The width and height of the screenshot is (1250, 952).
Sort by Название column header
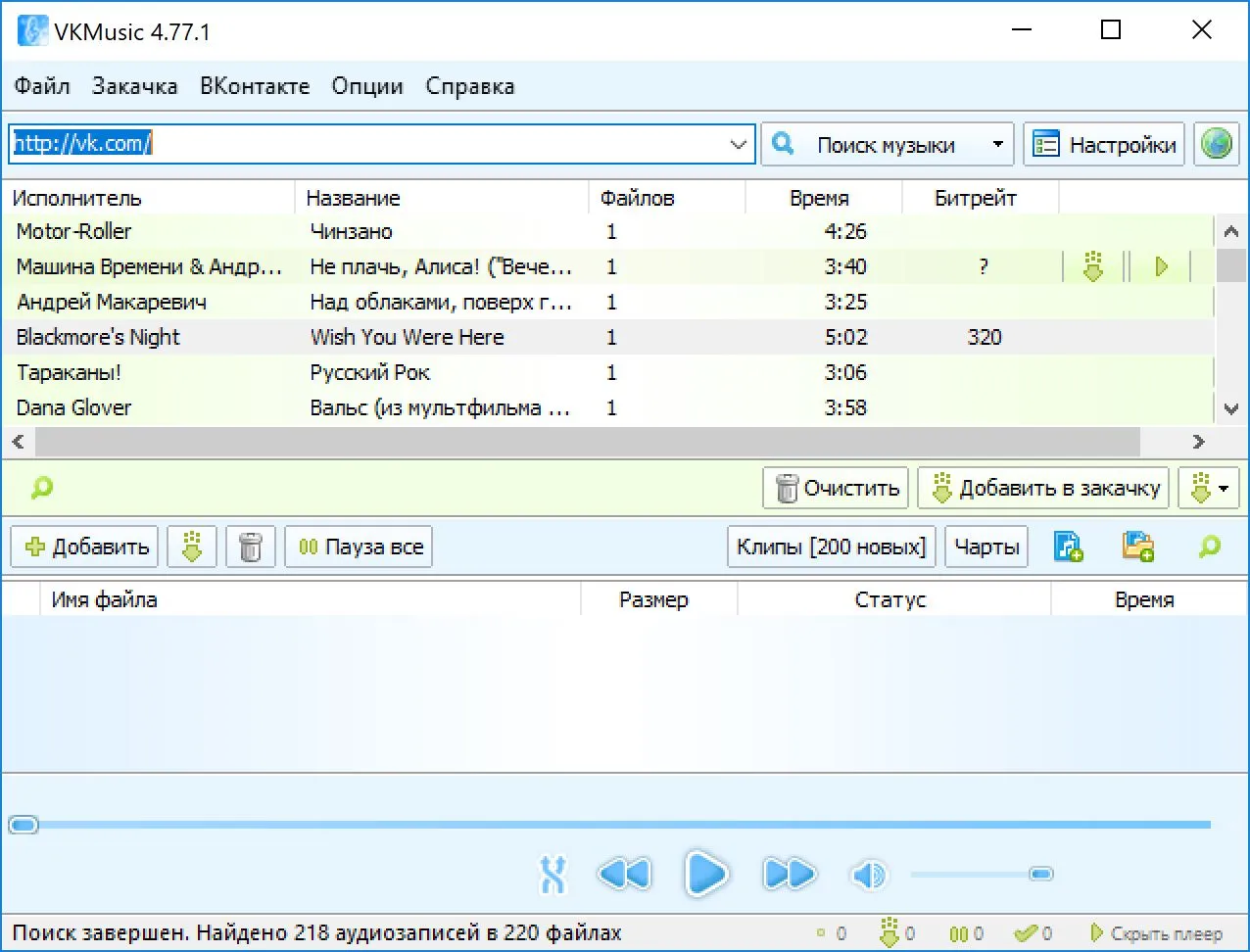click(x=442, y=198)
